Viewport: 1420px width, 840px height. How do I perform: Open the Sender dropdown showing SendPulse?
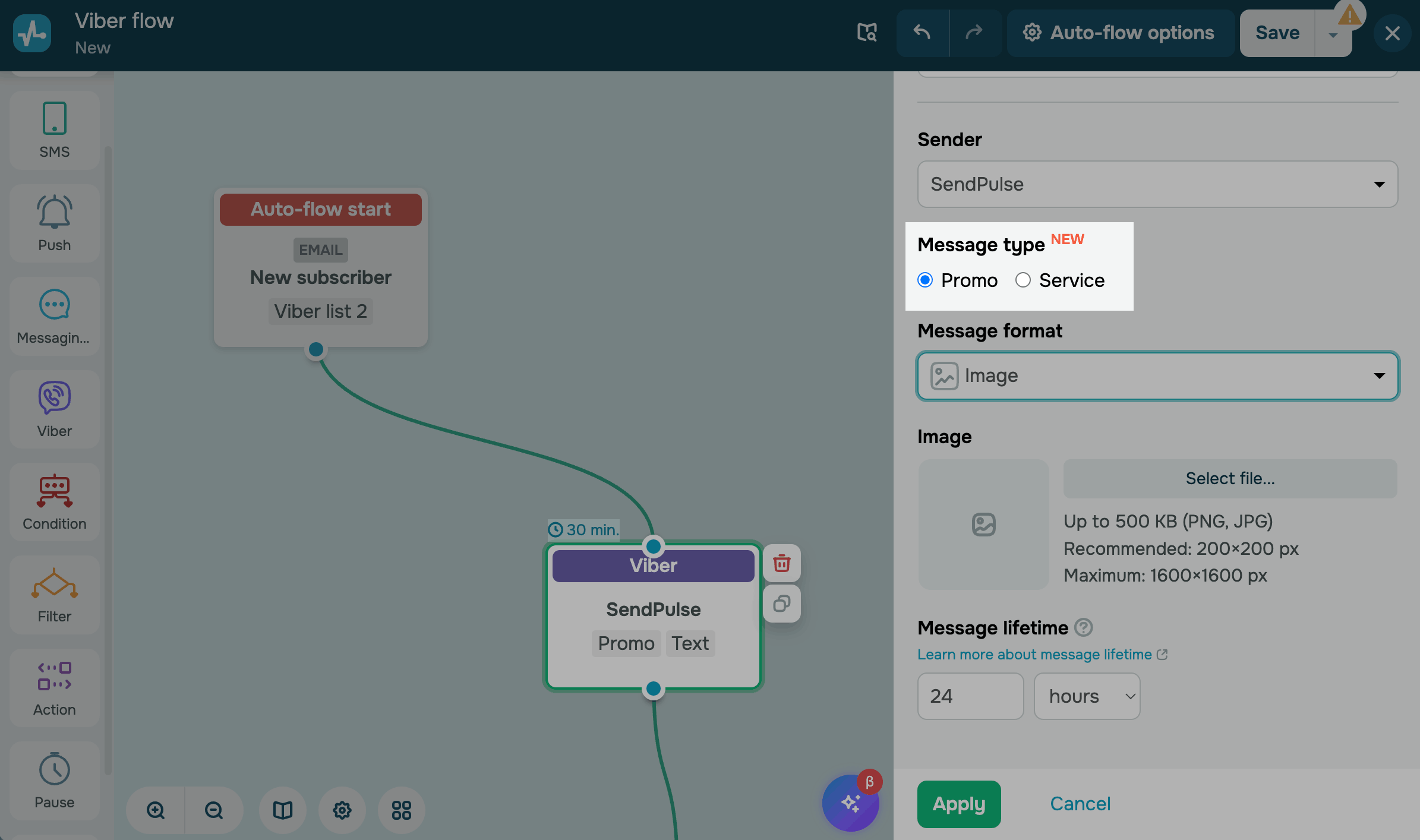click(1157, 184)
